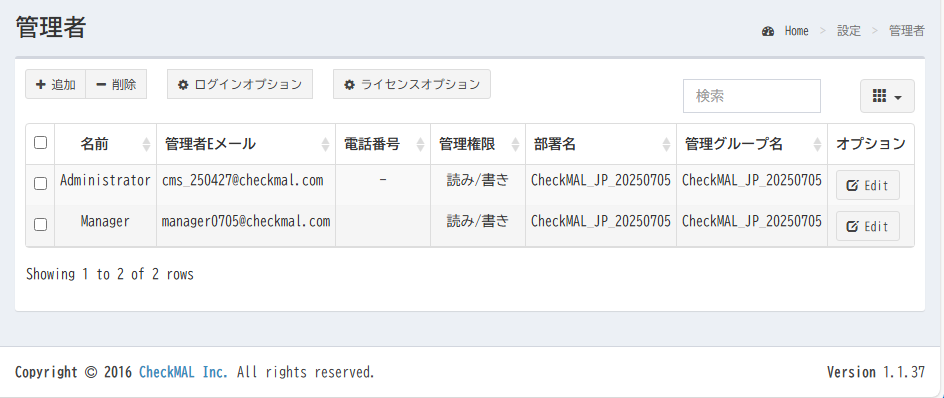Check the Administrator row checkbox
This screenshot has width=944, height=398.
[40, 184]
